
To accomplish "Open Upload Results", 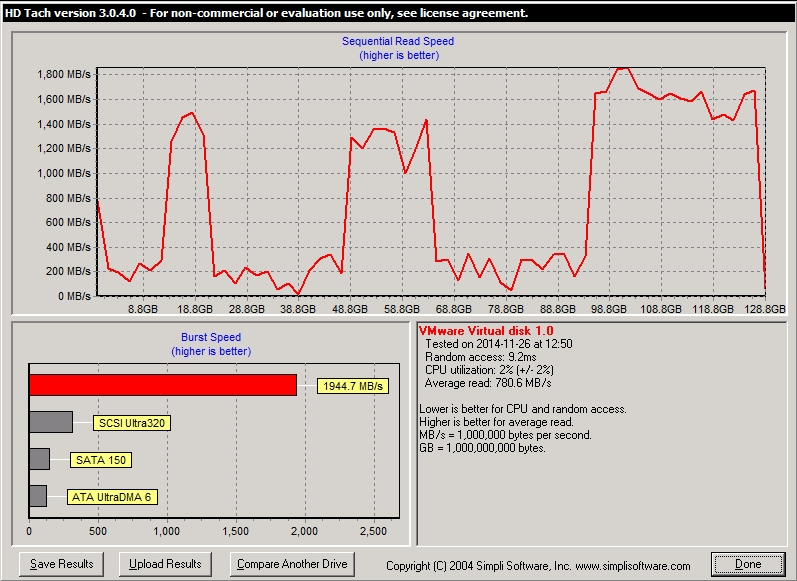I will click(x=165, y=564).
